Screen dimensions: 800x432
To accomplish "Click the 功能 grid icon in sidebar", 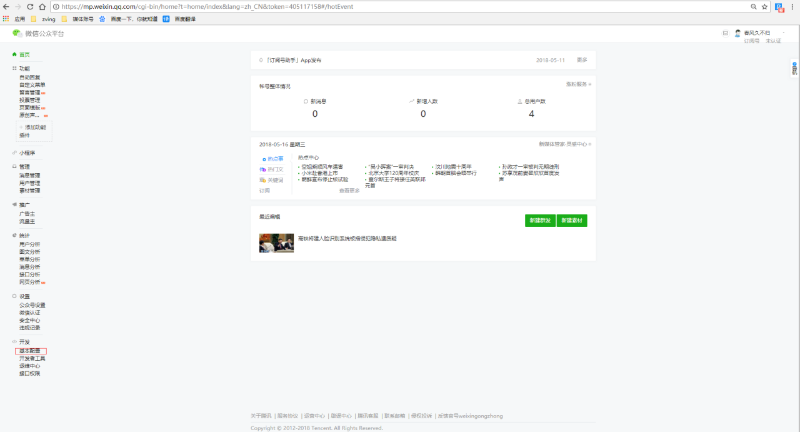I will click(14, 68).
